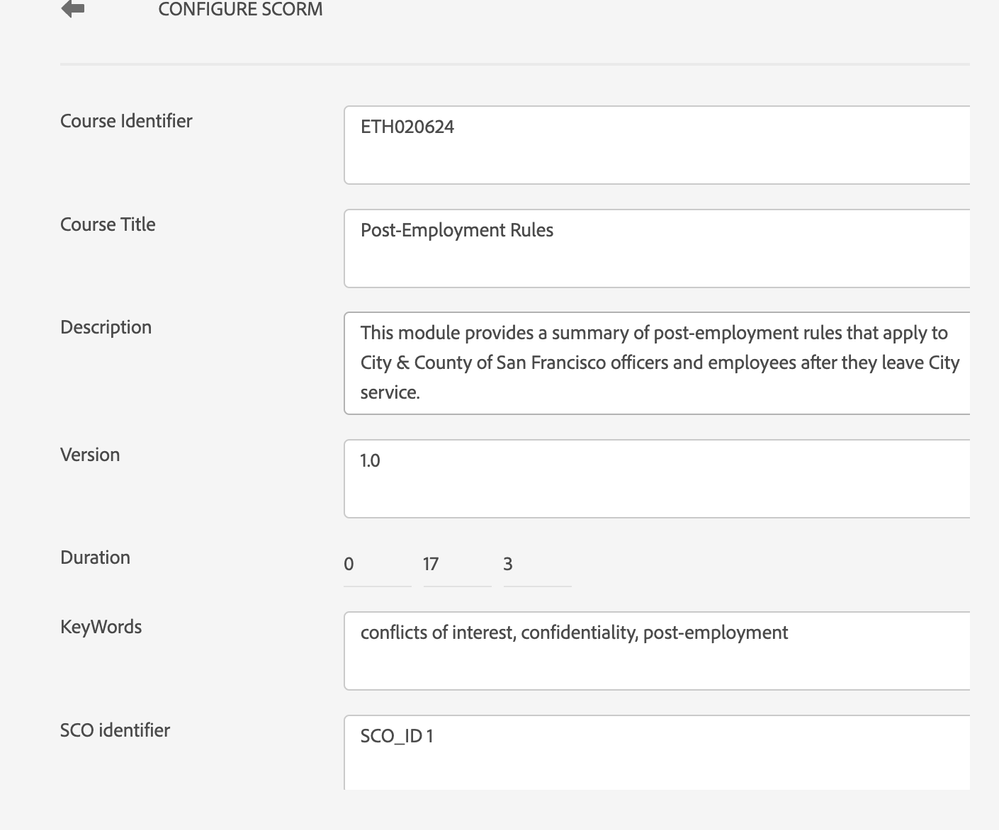Focus the SCO identifier input field

pyautogui.click(x=656, y=752)
